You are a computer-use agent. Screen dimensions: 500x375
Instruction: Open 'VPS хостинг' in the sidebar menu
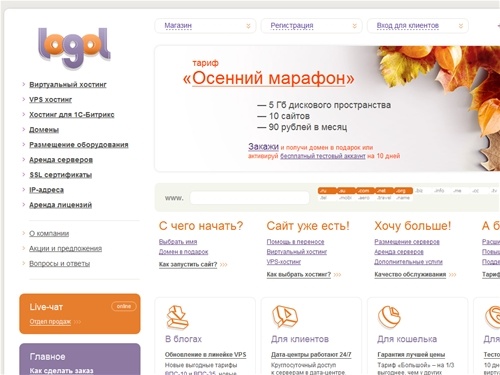[50, 100]
